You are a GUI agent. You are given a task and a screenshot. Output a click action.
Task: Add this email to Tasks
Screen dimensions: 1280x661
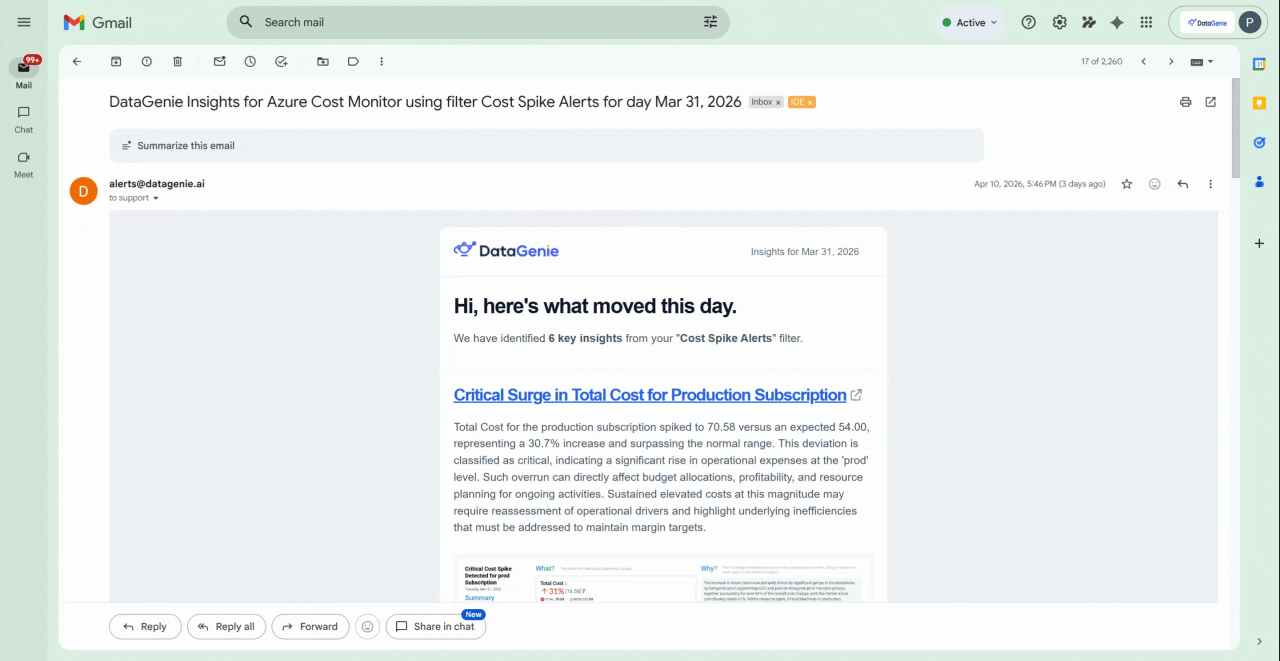(281, 61)
